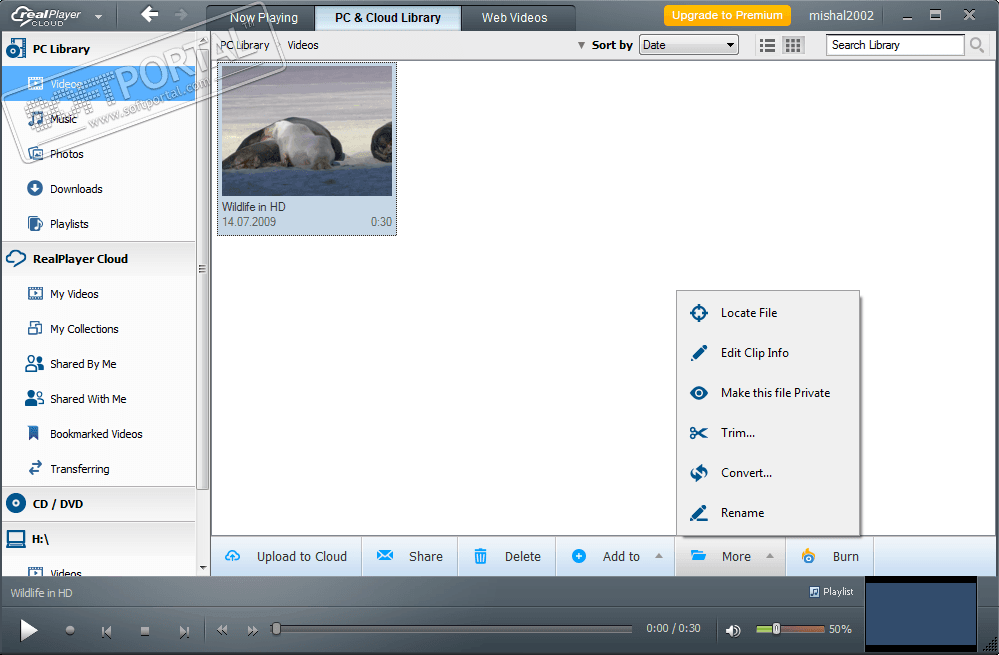Open the RealPlayer logo dropdown menu
The width and height of the screenshot is (999, 655).
pyautogui.click(x=98, y=17)
